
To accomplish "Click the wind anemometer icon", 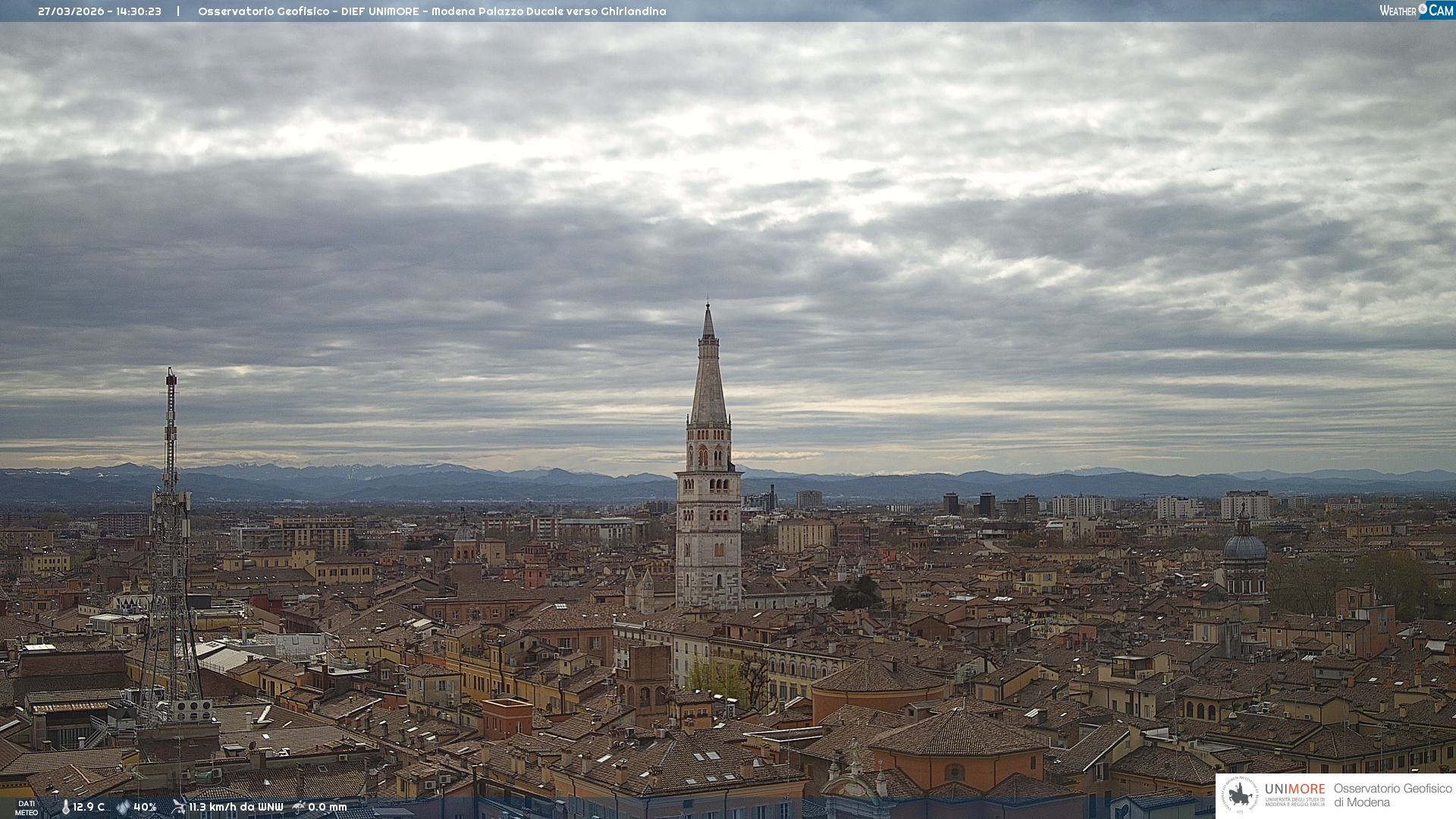I will click(x=178, y=807).
